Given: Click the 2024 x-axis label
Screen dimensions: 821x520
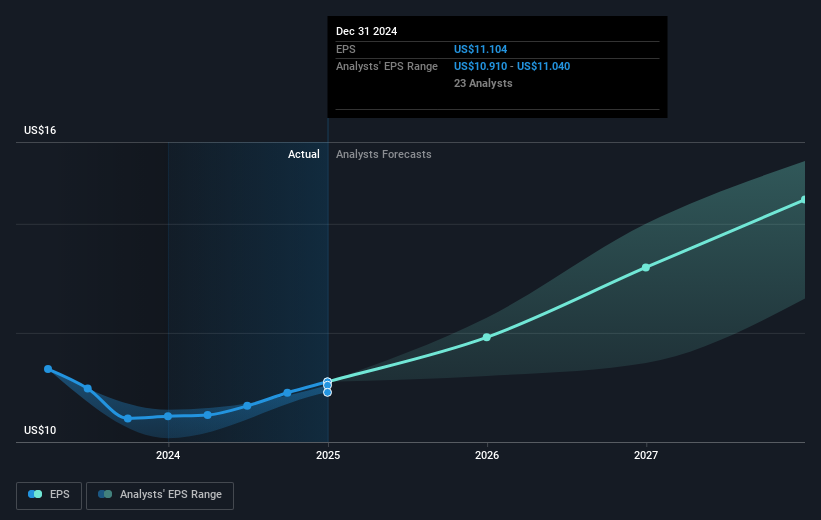Looking at the screenshot, I should click(168, 455).
